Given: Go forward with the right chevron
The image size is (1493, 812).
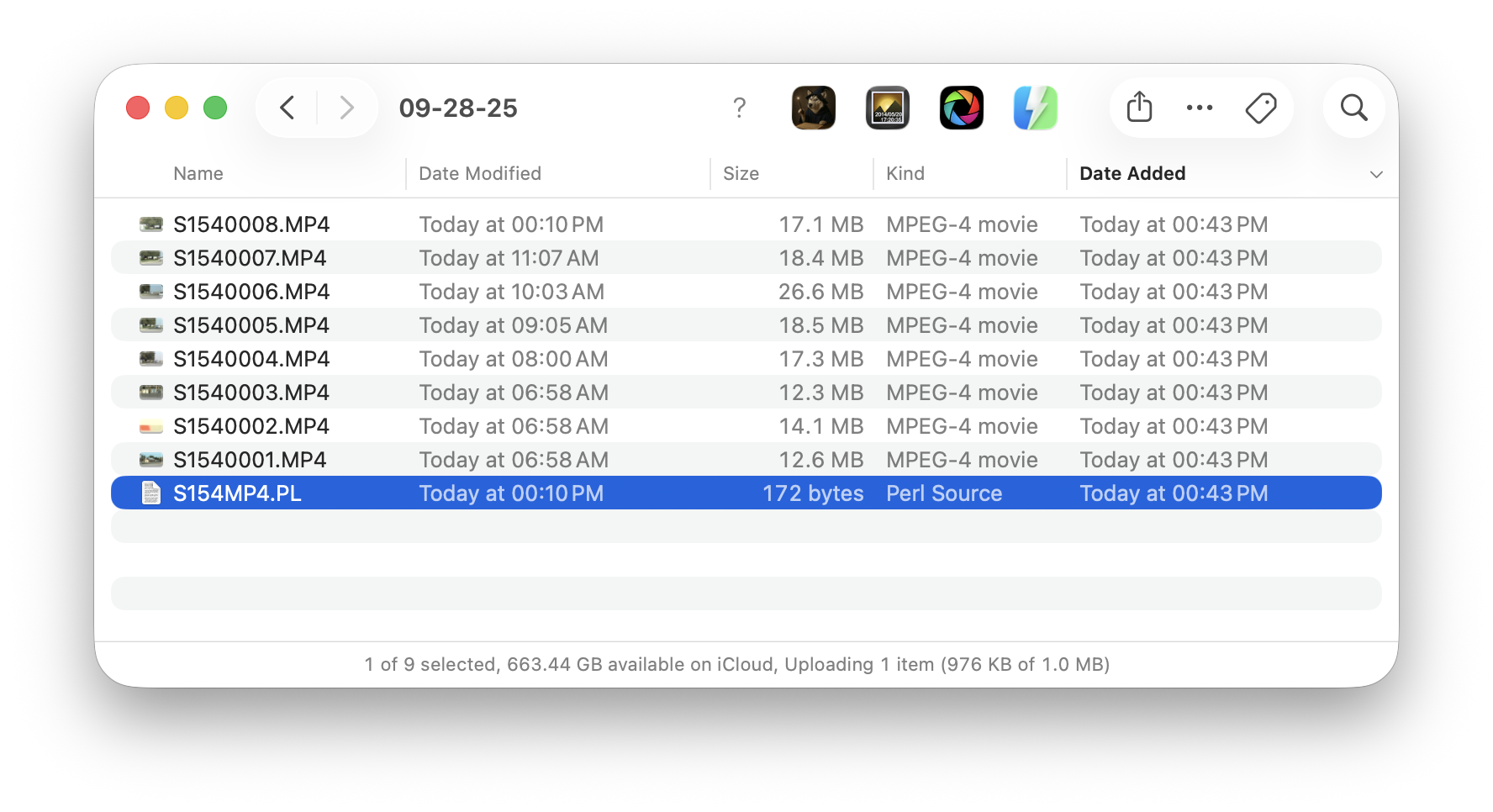Looking at the screenshot, I should pos(346,108).
